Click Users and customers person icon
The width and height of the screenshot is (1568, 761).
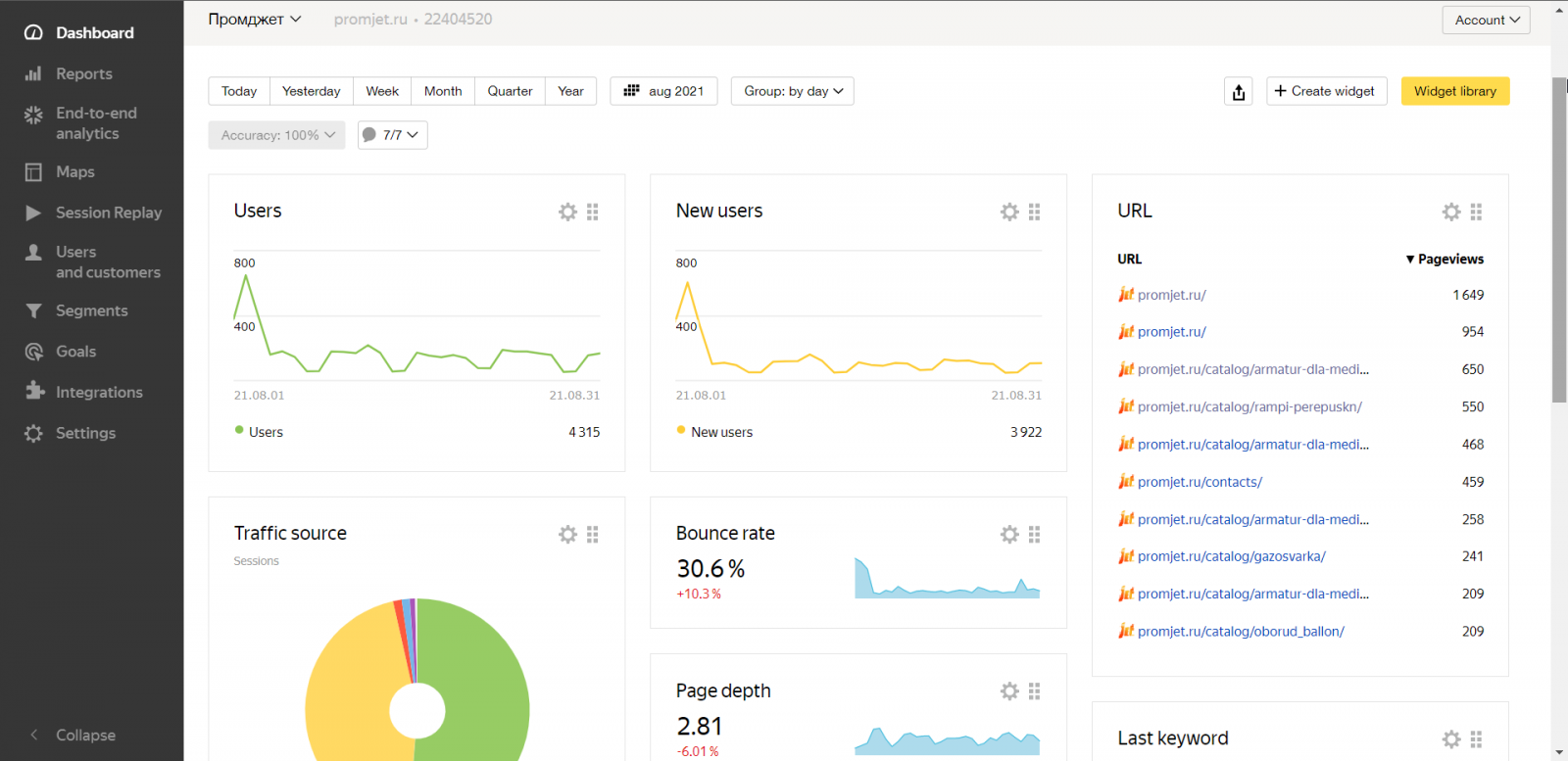point(33,253)
